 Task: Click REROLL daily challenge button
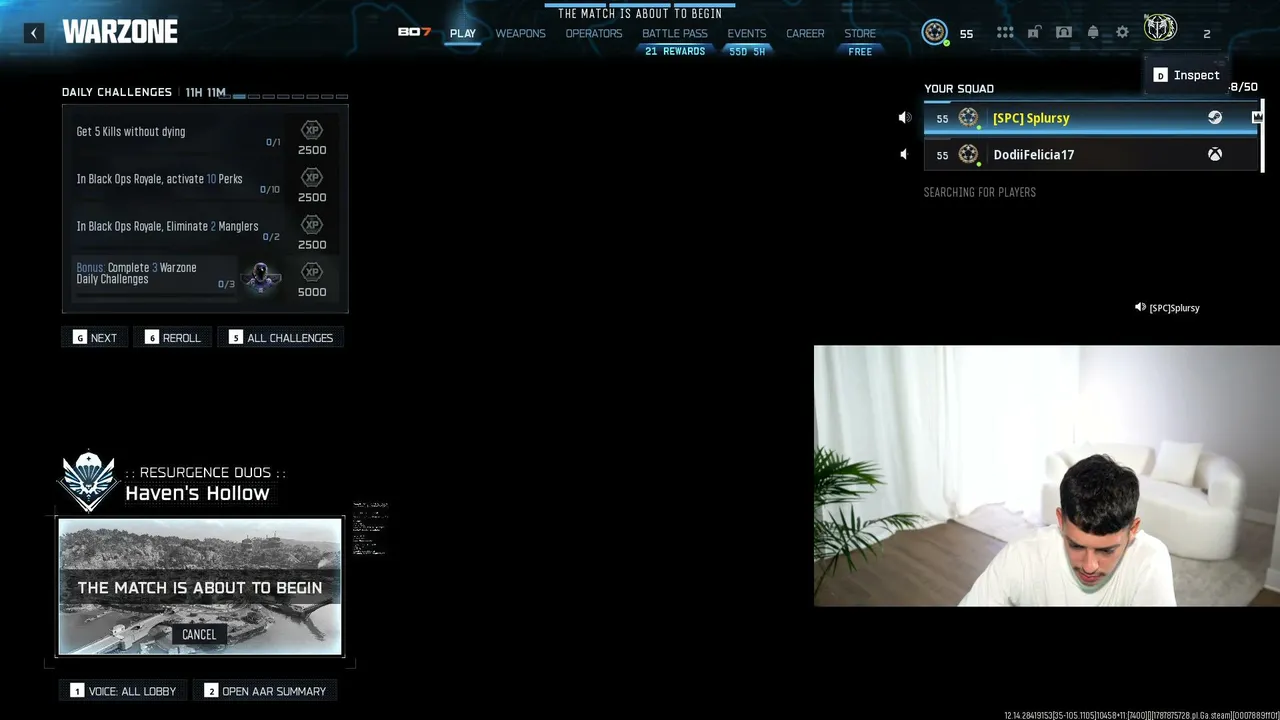(x=173, y=338)
